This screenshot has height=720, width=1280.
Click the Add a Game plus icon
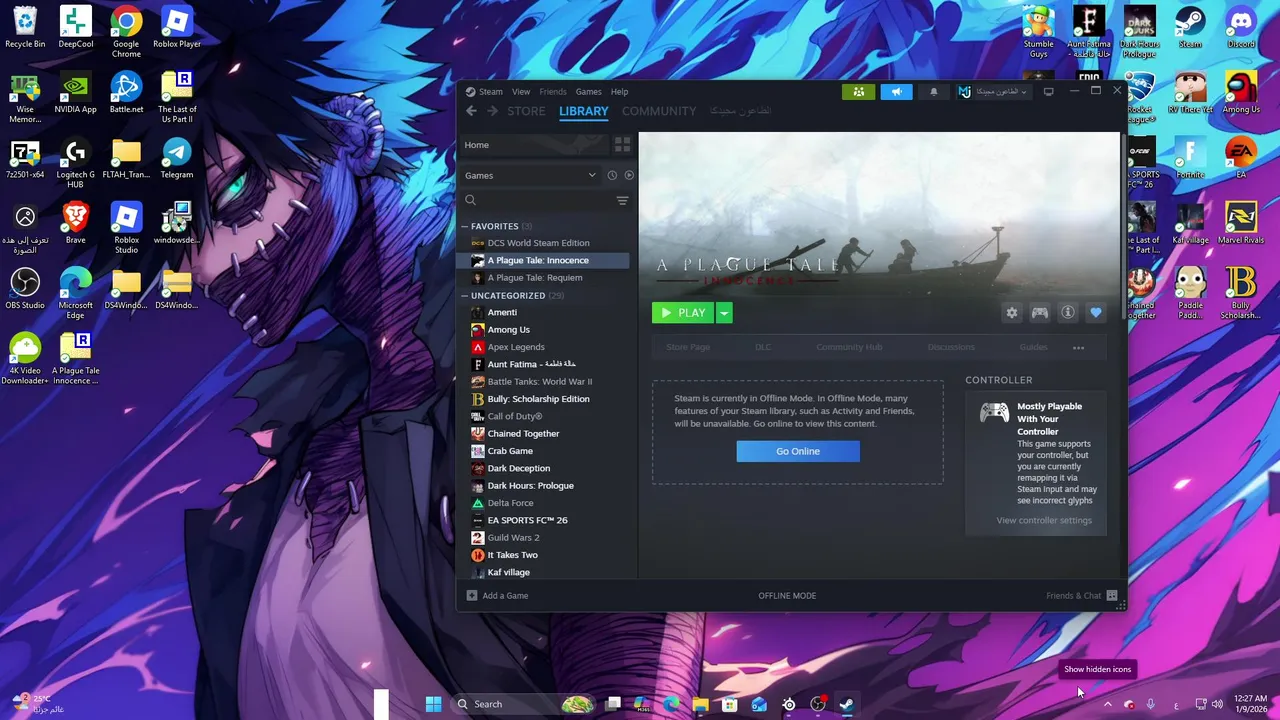(x=472, y=596)
